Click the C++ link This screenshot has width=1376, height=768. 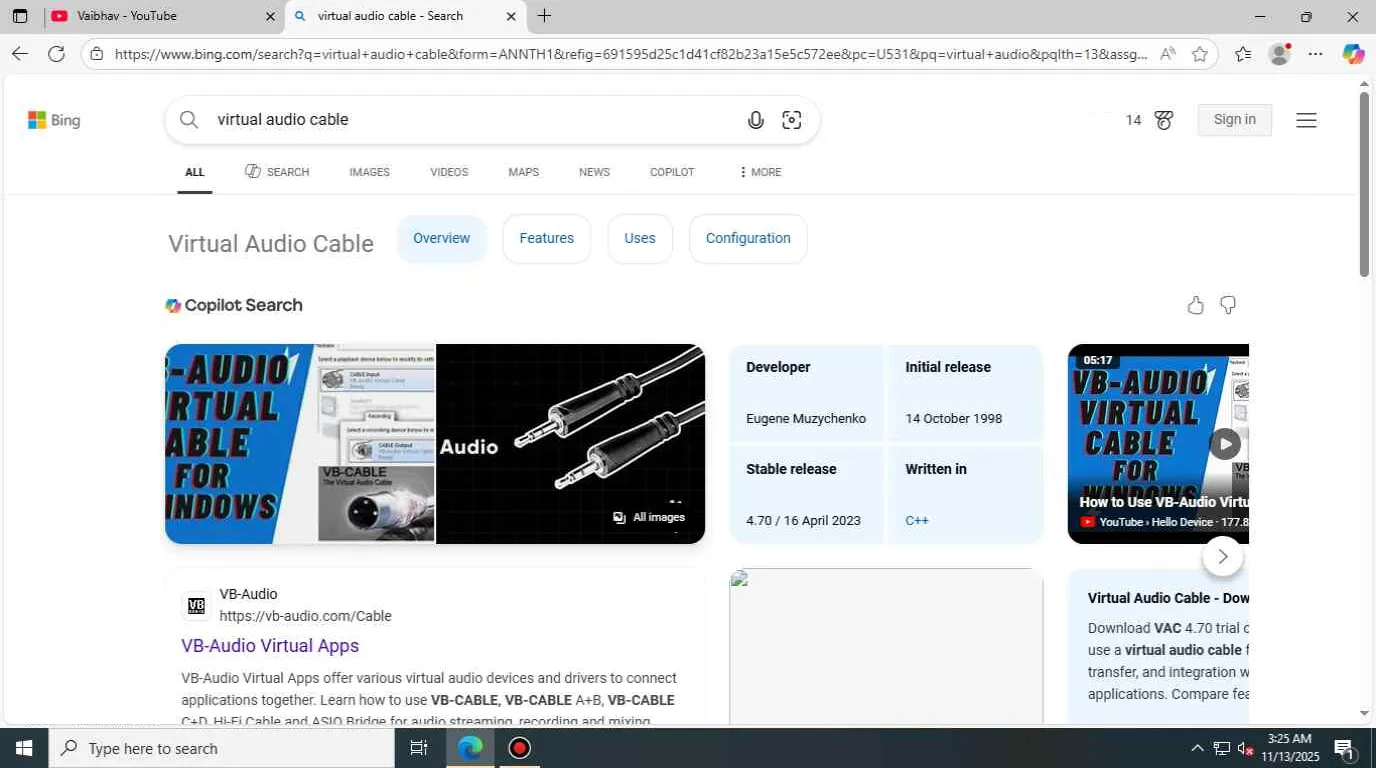(917, 520)
